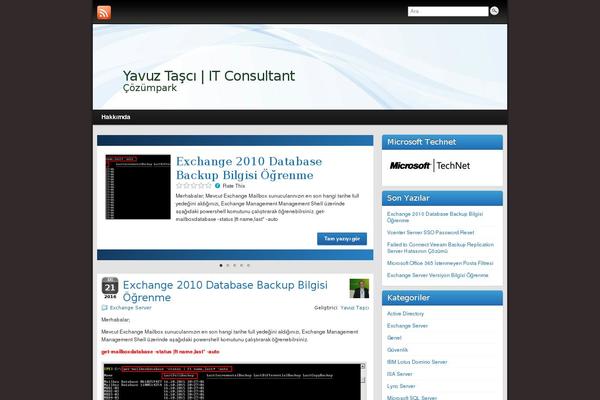This screenshot has height=400, width=600.
Task: Click the calendar date icon showing 21 2014
Action: (x=110, y=288)
